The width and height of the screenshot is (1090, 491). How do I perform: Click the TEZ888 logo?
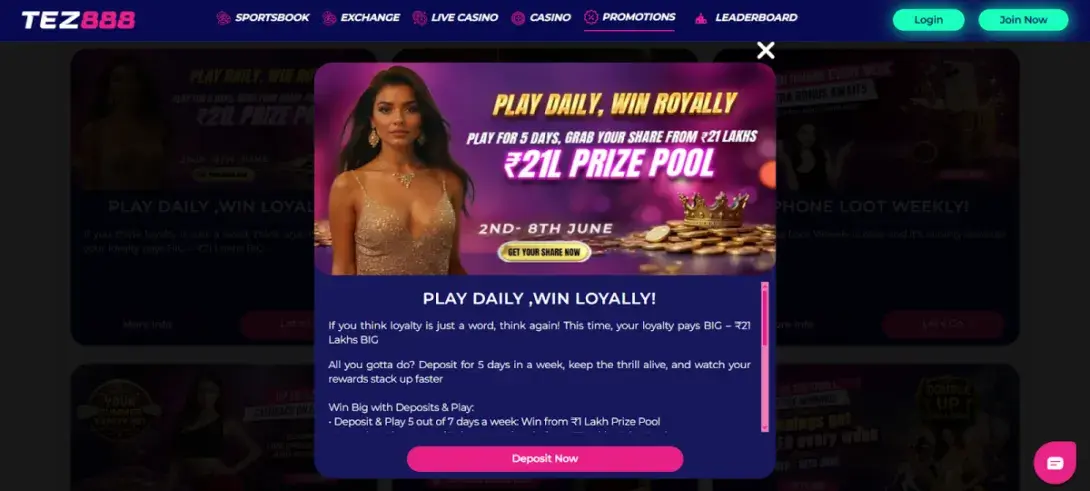click(79, 20)
